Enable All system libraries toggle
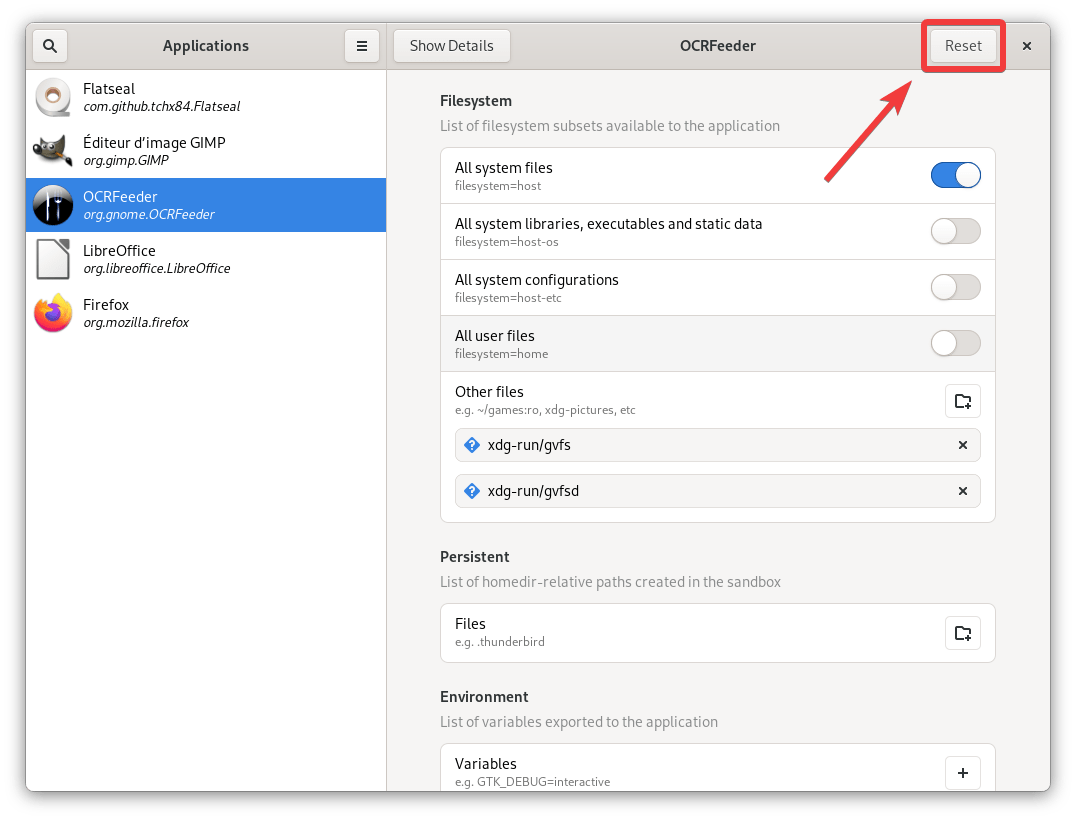The width and height of the screenshot is (1076, 820). [x=955, y=232]
